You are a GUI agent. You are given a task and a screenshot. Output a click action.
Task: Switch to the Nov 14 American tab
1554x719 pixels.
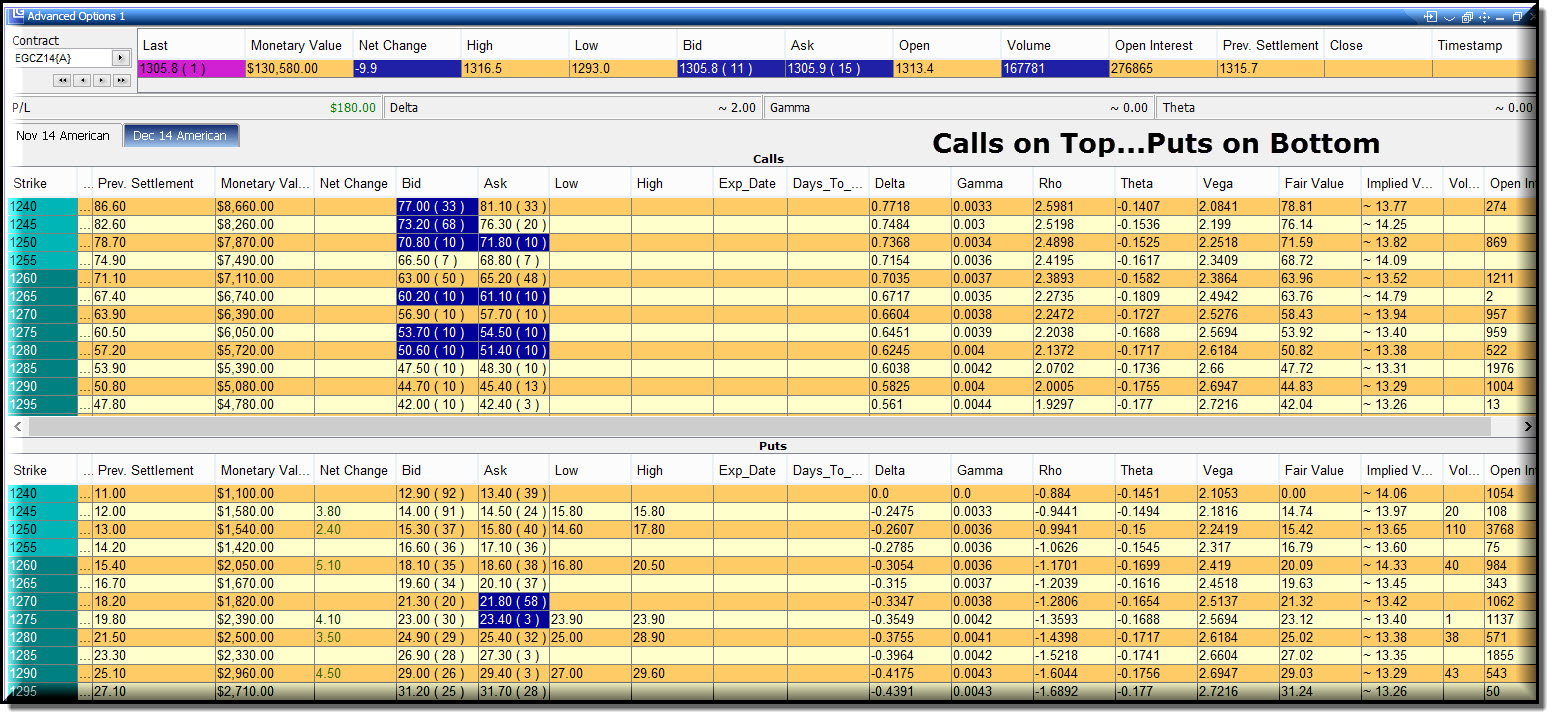pyautogui.click(x=63, y=136)
